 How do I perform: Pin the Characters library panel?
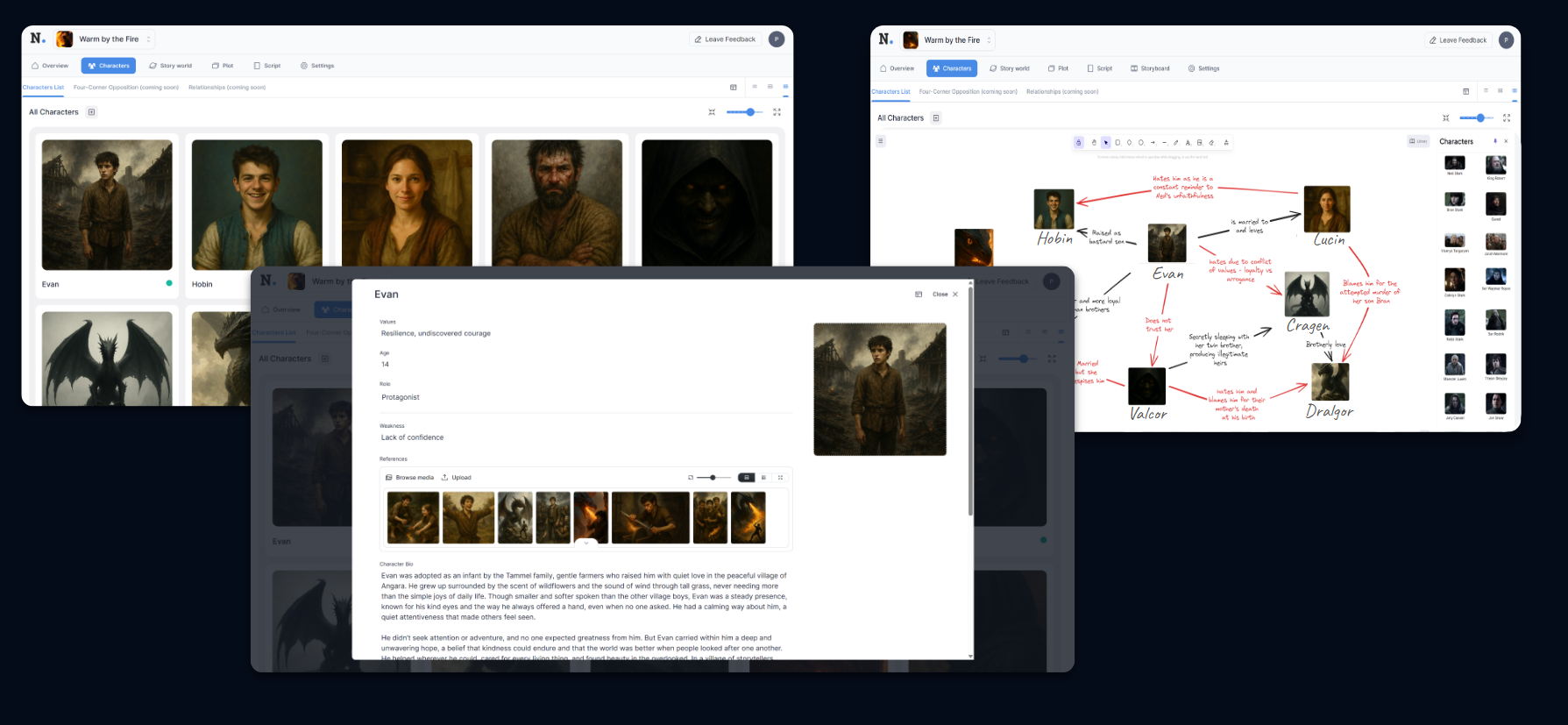tap(1495, 141)
